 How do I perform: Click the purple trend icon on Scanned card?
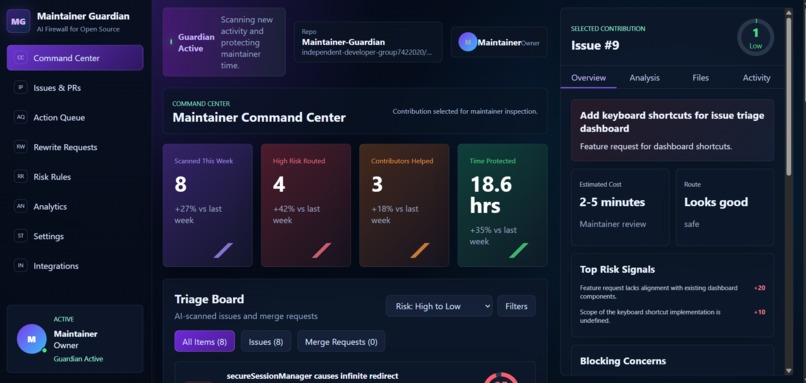pos(223,250)
